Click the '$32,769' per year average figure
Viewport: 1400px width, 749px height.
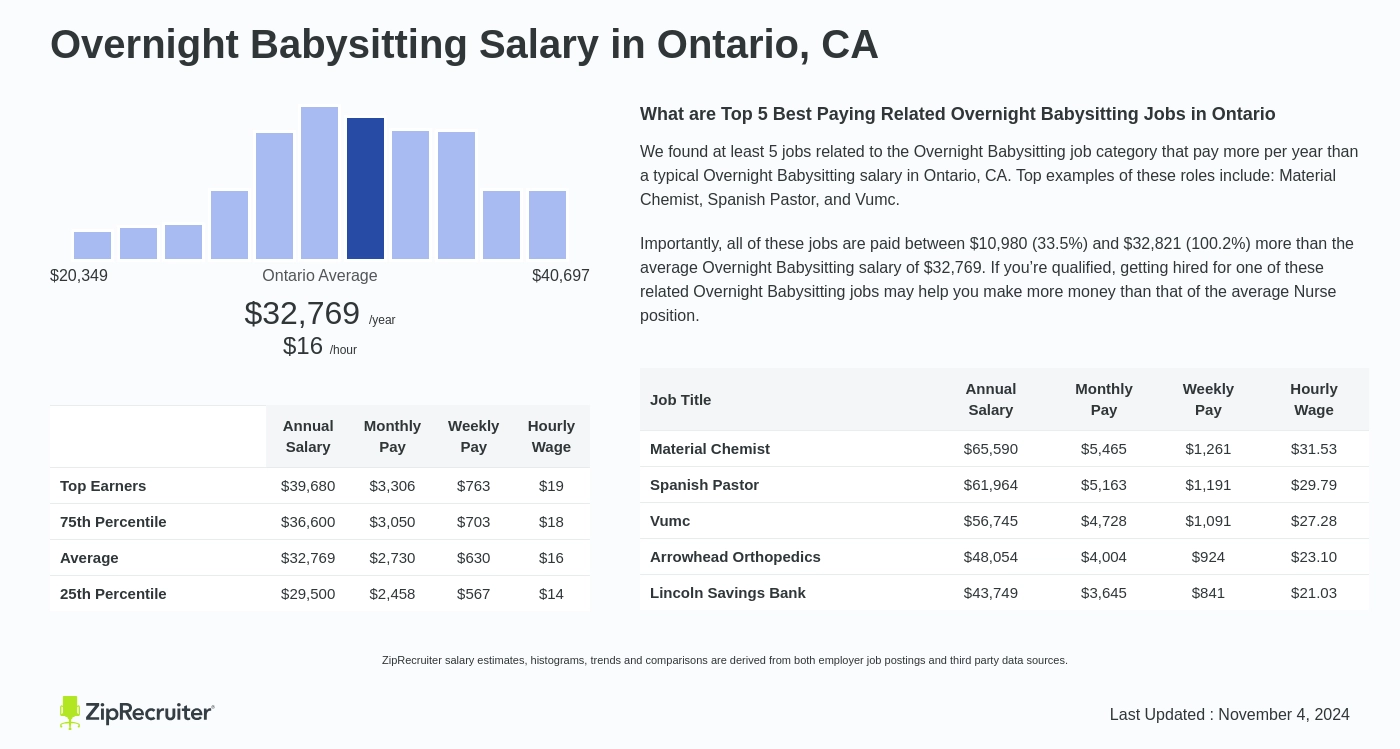[x=302, y=313]
